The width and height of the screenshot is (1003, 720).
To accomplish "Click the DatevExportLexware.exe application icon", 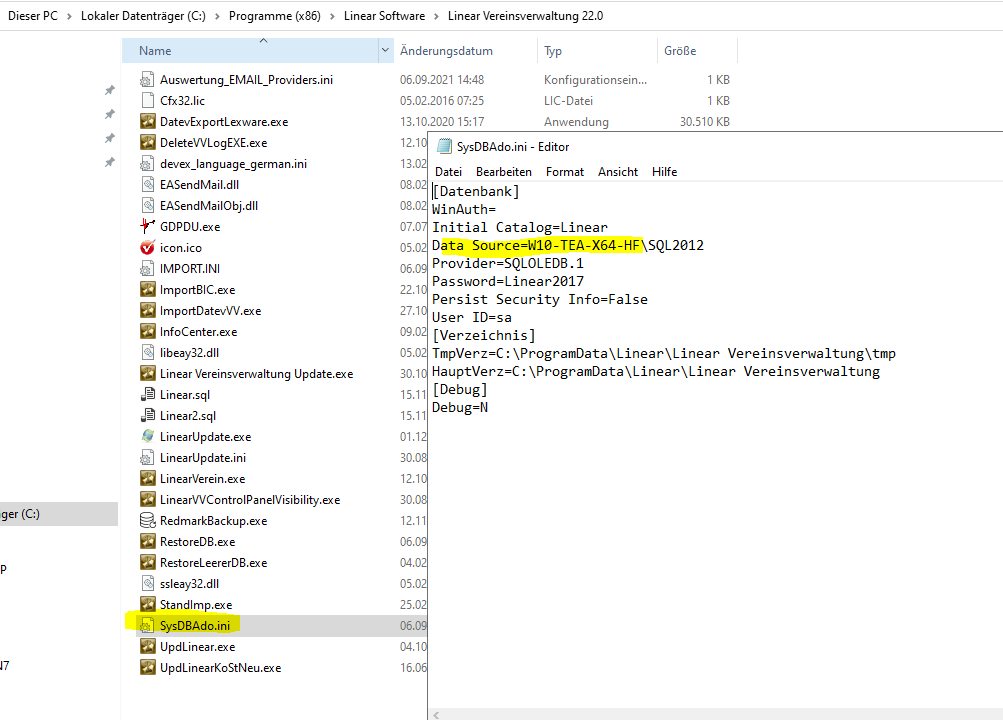I will pos(148,121).
